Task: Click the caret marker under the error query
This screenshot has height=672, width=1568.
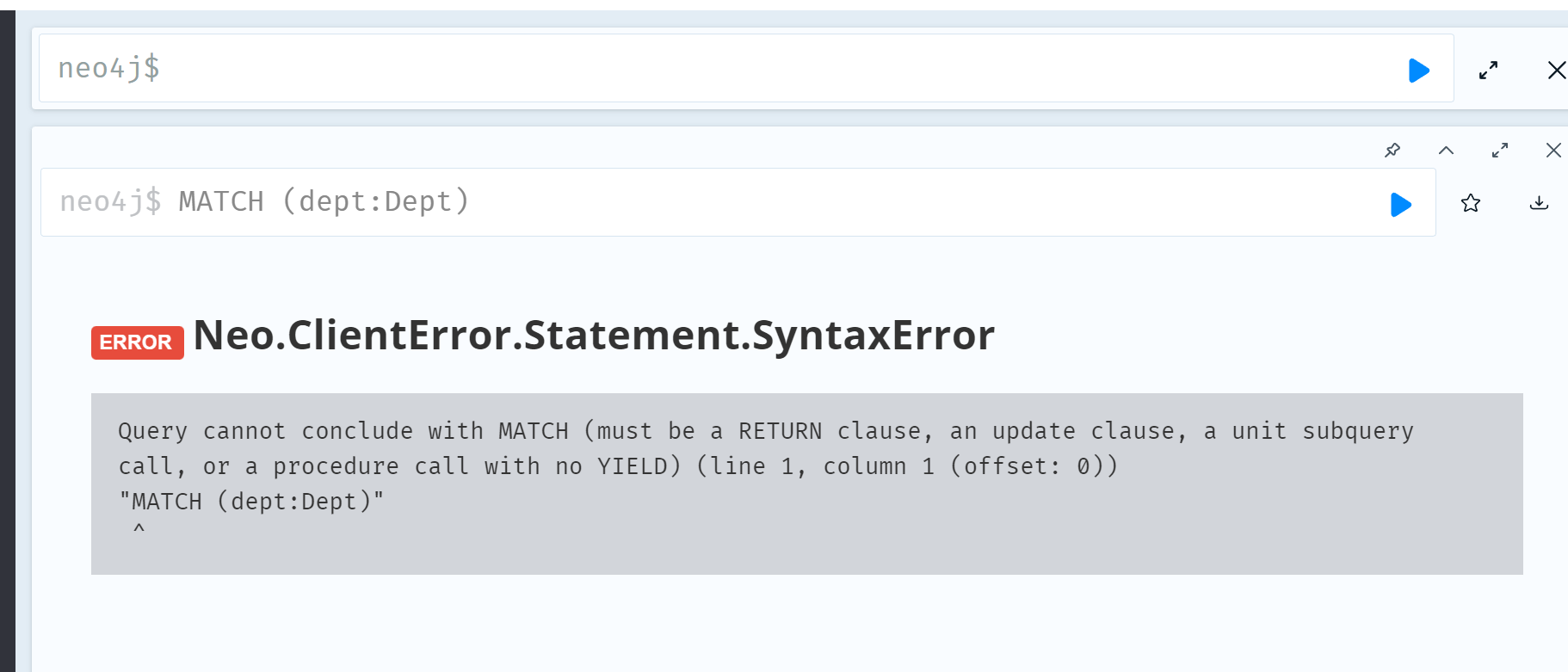Action: pyautogui.click(x=139, y=528)
